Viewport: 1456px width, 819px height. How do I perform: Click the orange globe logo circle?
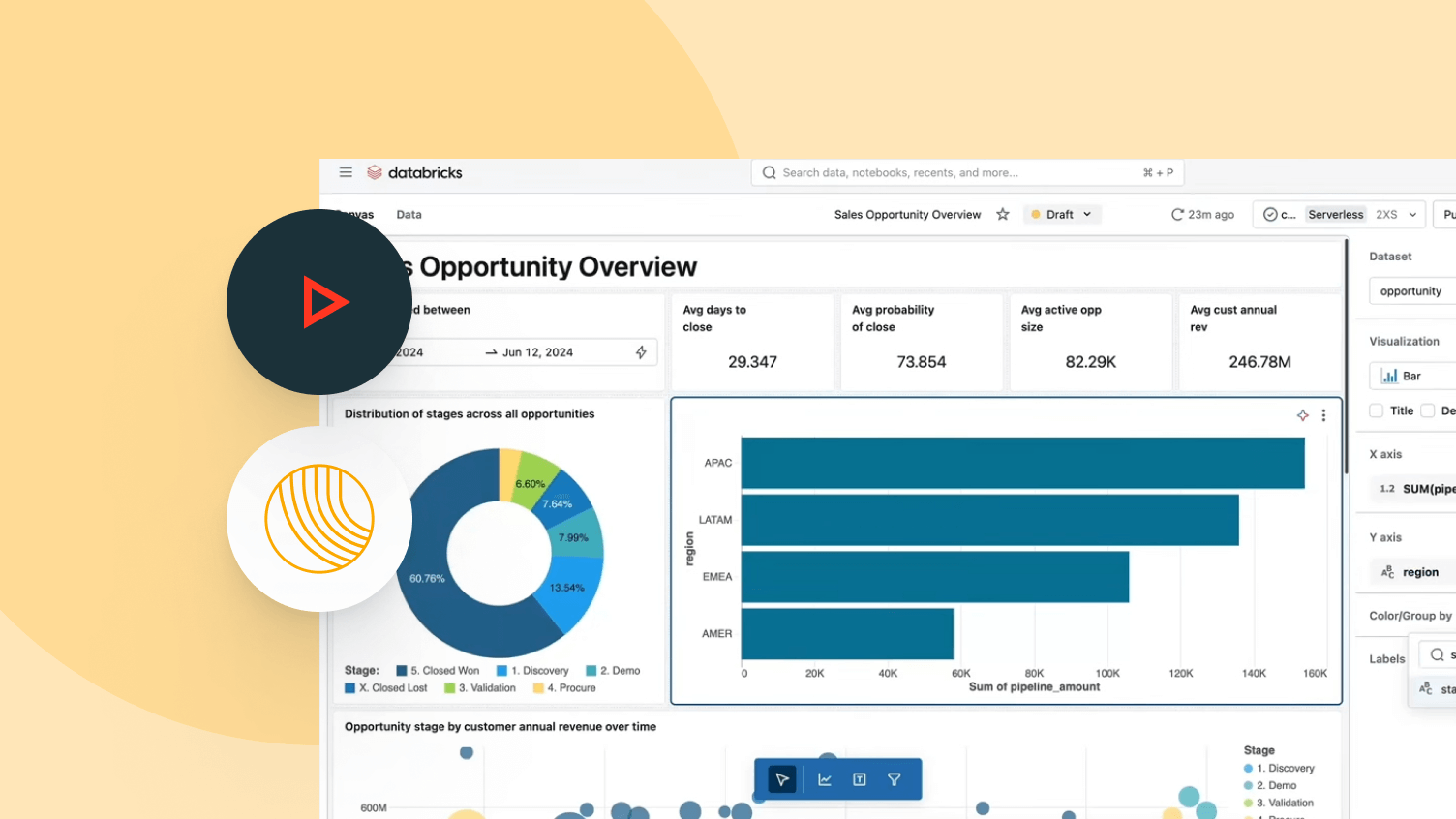[x=319, y=519]
